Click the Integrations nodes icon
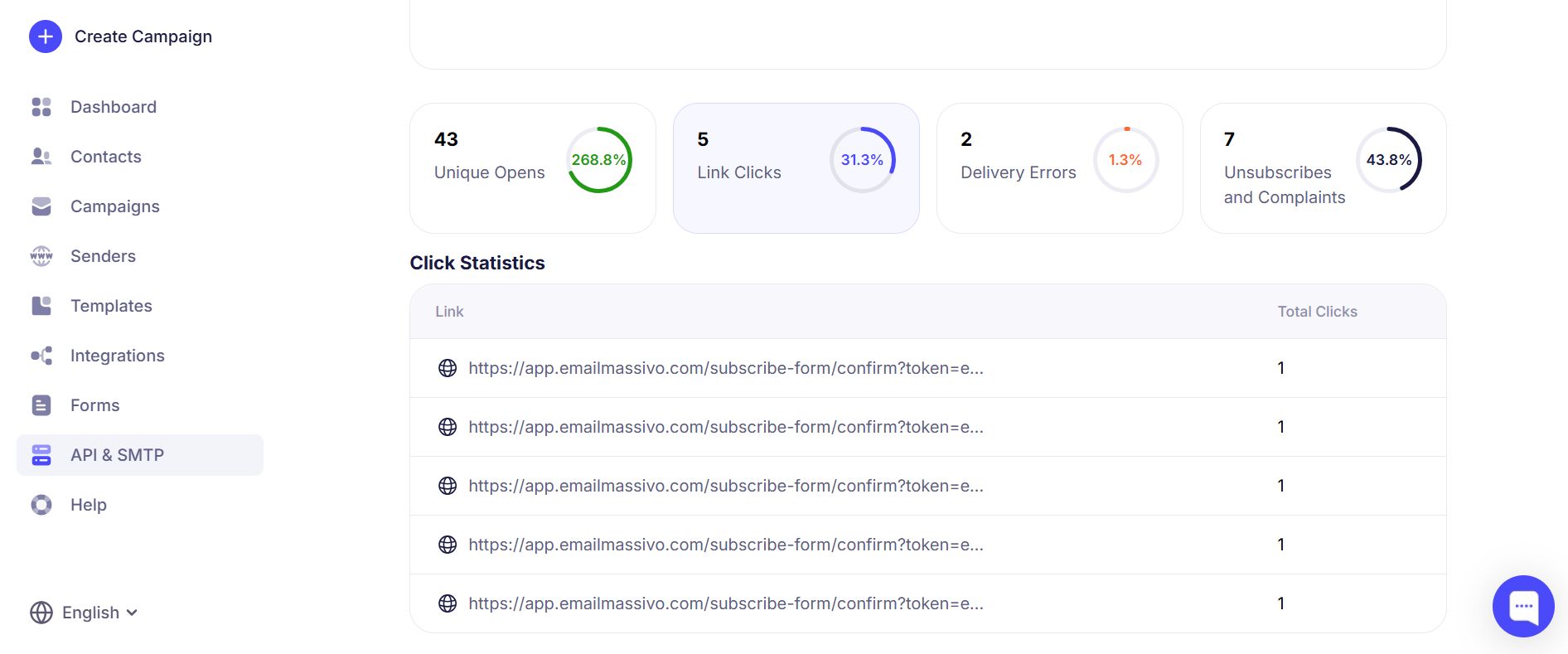 41,356
